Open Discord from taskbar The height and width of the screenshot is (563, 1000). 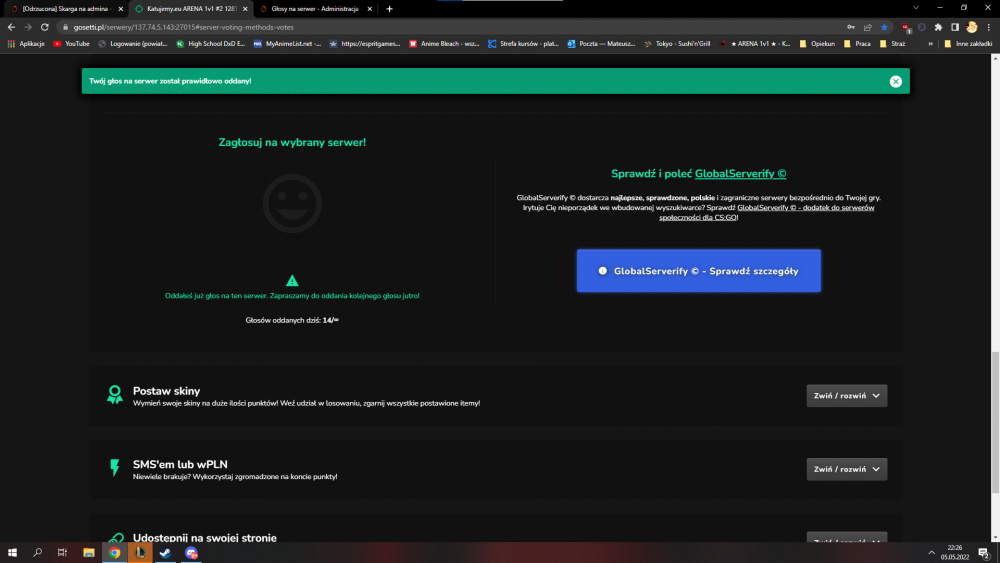tap(191, 553)
